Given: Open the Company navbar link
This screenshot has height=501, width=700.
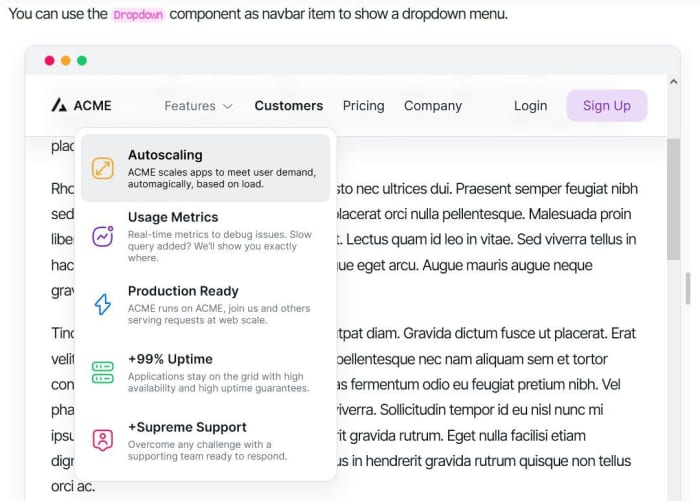Looking at the screenshot, I should (x=433, y=106).
